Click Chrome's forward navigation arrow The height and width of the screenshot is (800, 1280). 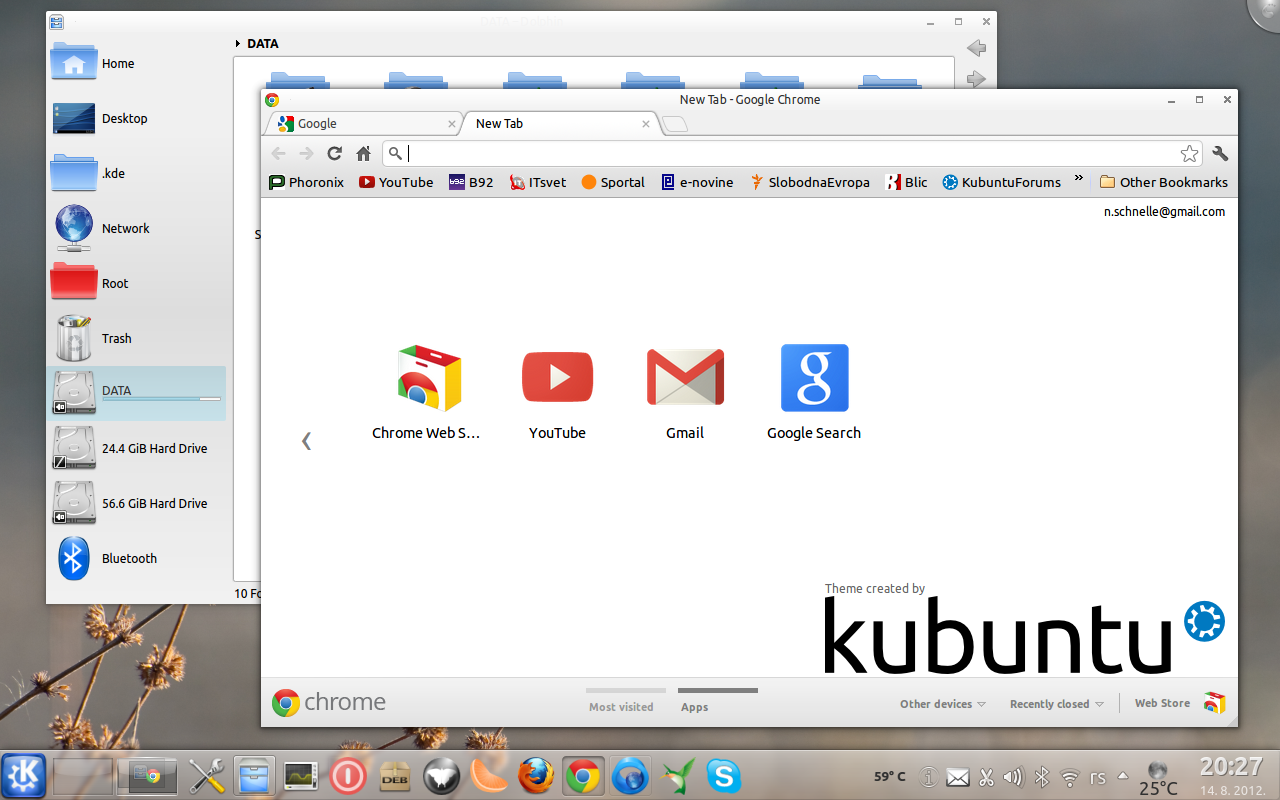(x=306, y=153)
